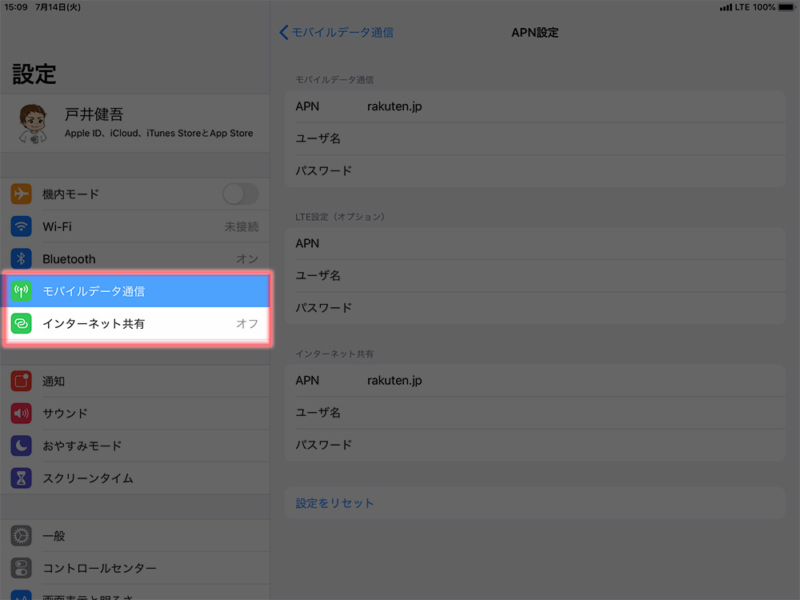Viewport: 800px width, 600px height.
Task: Tap ユーザ名 field under モバイルデータ通信
Action: click(535, 139)
